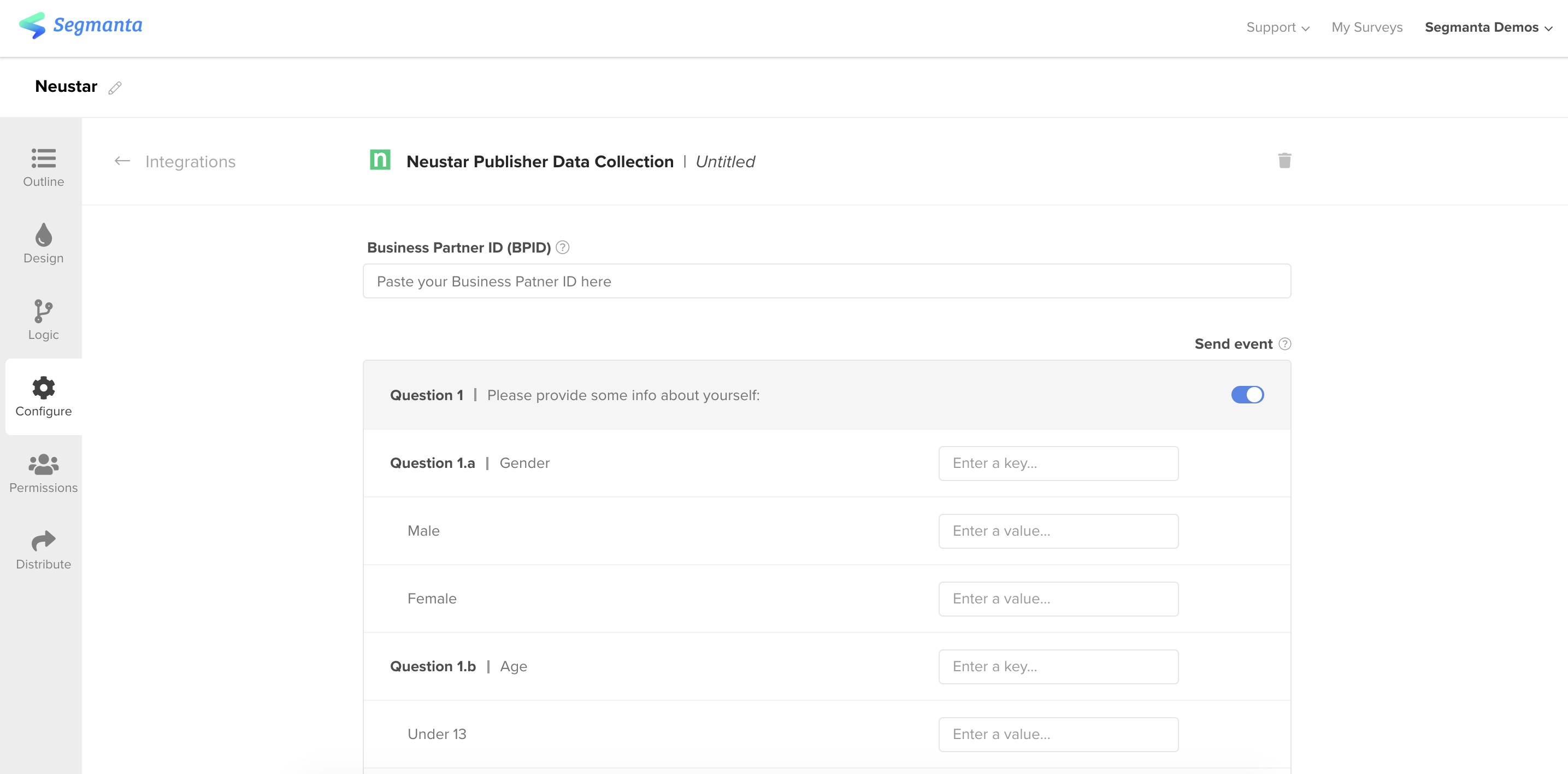This screenshot has height=774, width=1568.
Task: Open the Outline sidebar section
Action: [43, 167]
